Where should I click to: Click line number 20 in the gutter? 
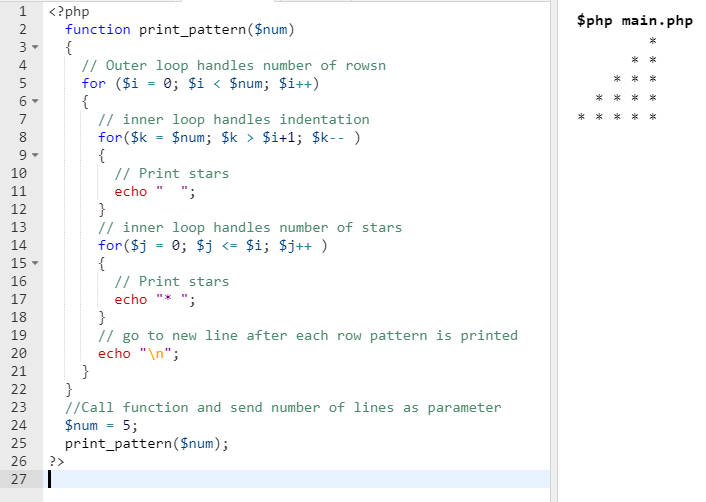(19, 353)
